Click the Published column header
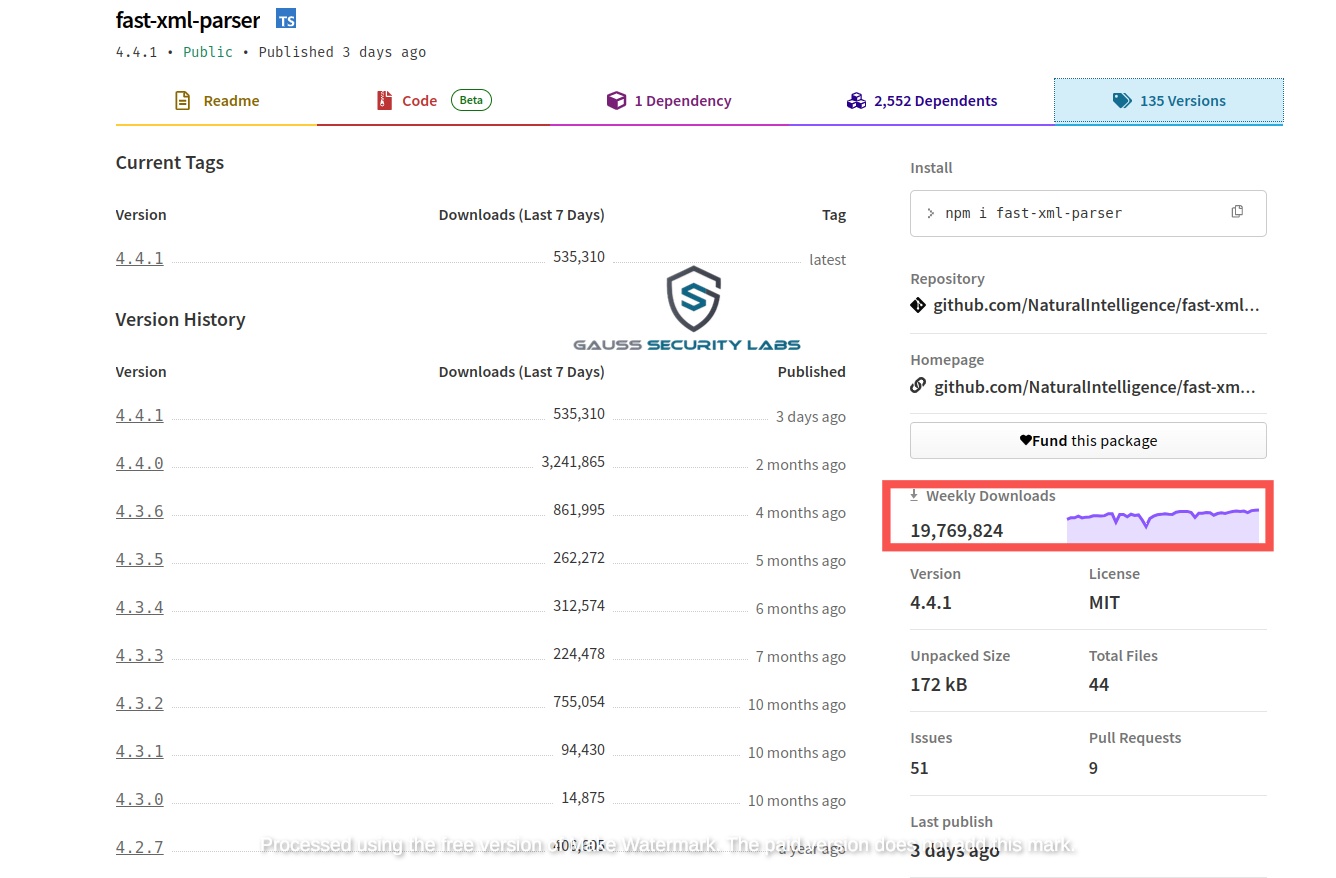 tap(811, 371)
